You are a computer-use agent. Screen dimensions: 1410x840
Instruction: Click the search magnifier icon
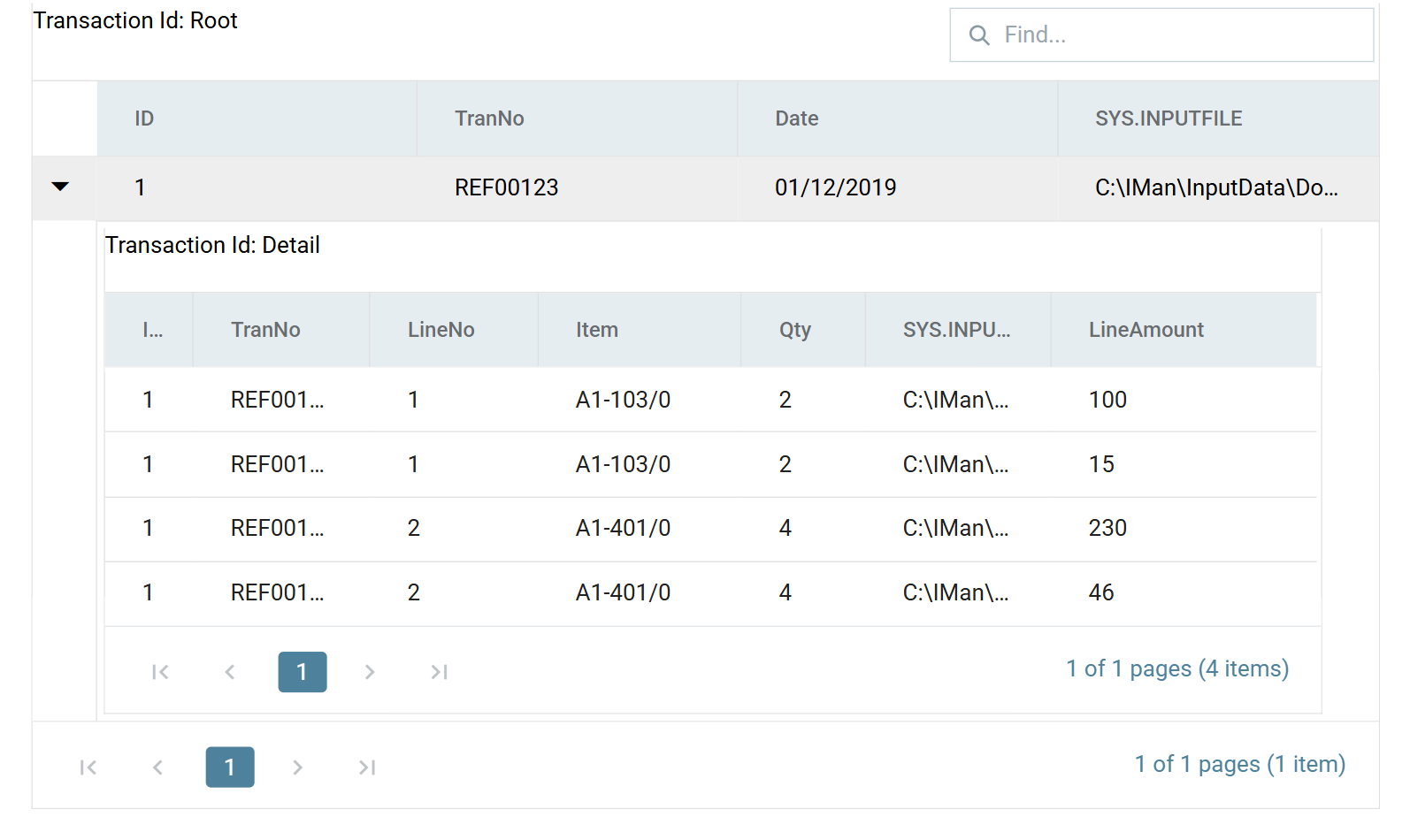point(979,35)
